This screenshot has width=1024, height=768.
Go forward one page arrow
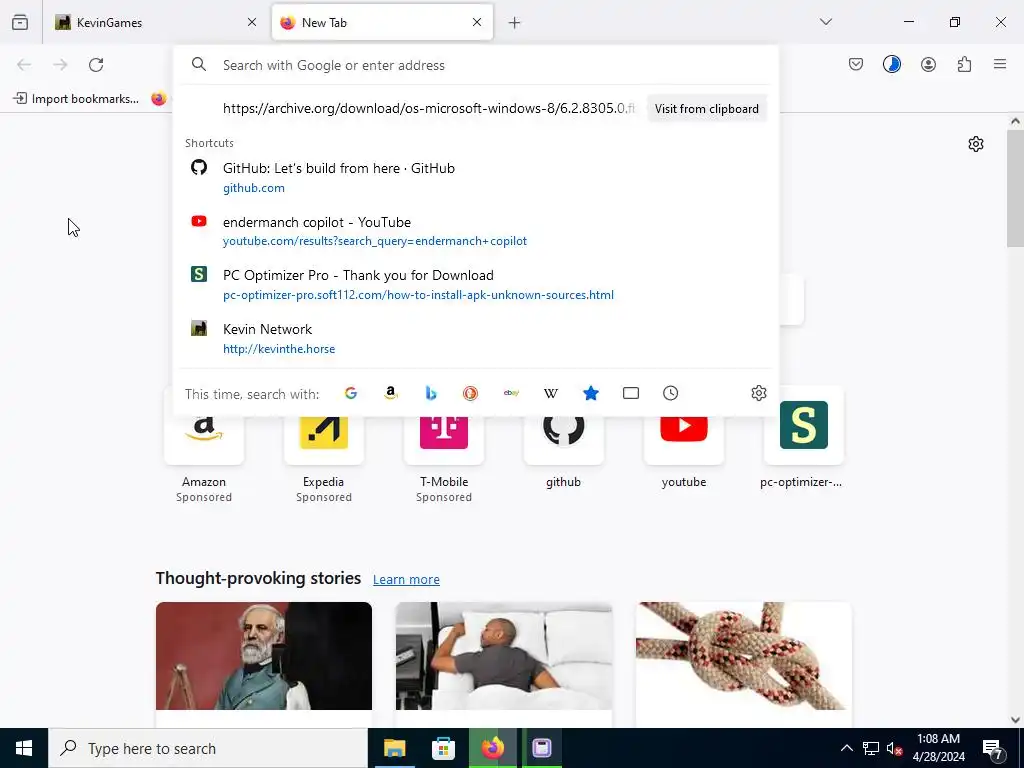pos(60,65)
